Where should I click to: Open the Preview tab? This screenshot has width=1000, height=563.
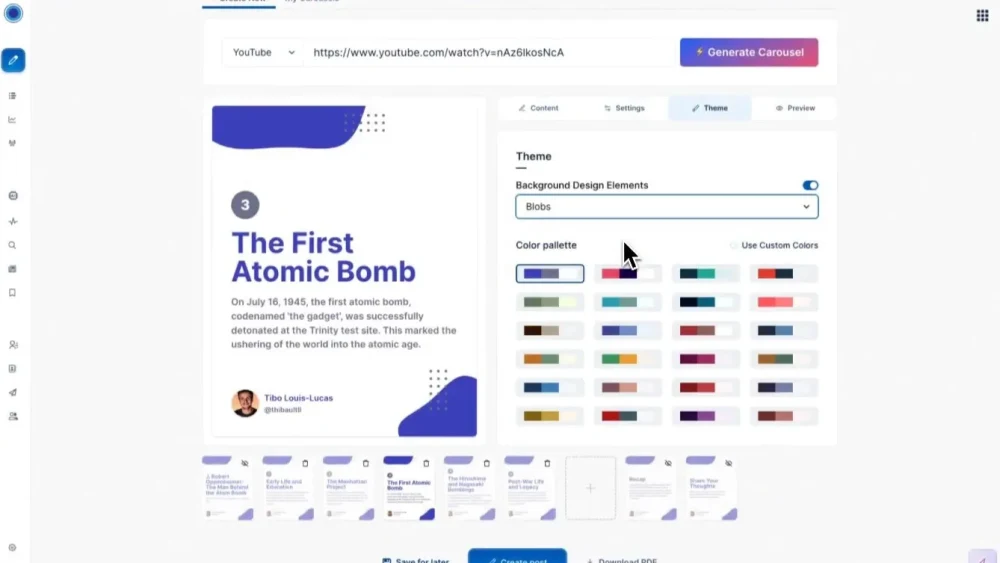(x=795, y=108)
